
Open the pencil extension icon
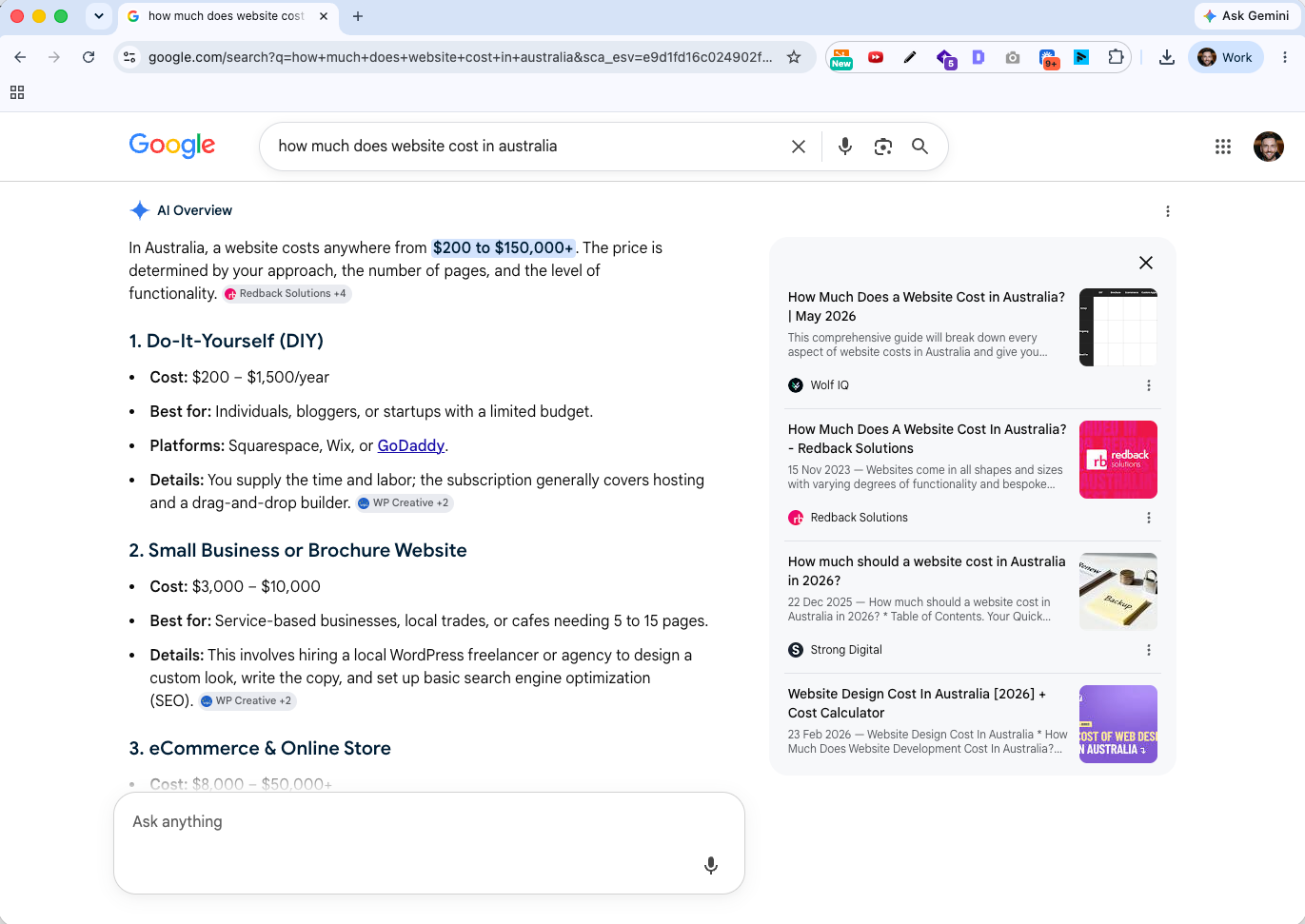click(910, 57)
